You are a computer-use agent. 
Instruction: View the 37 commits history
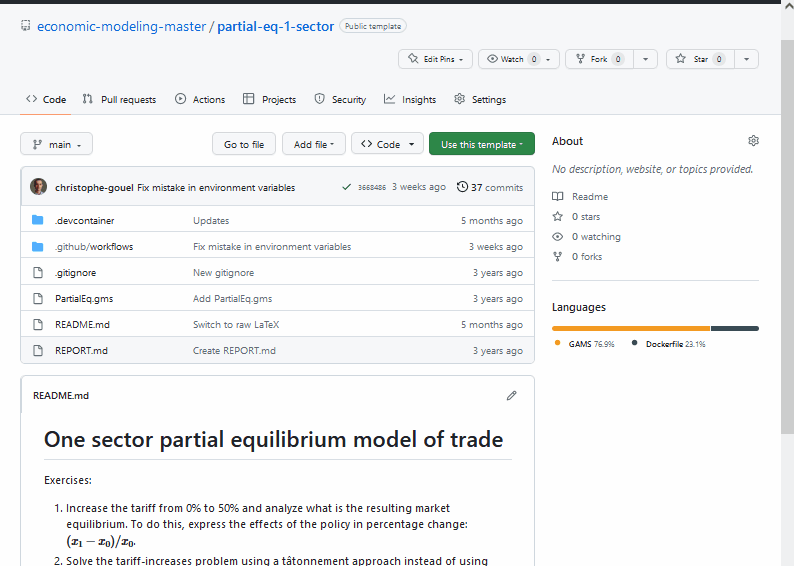(x=496, y=187)
